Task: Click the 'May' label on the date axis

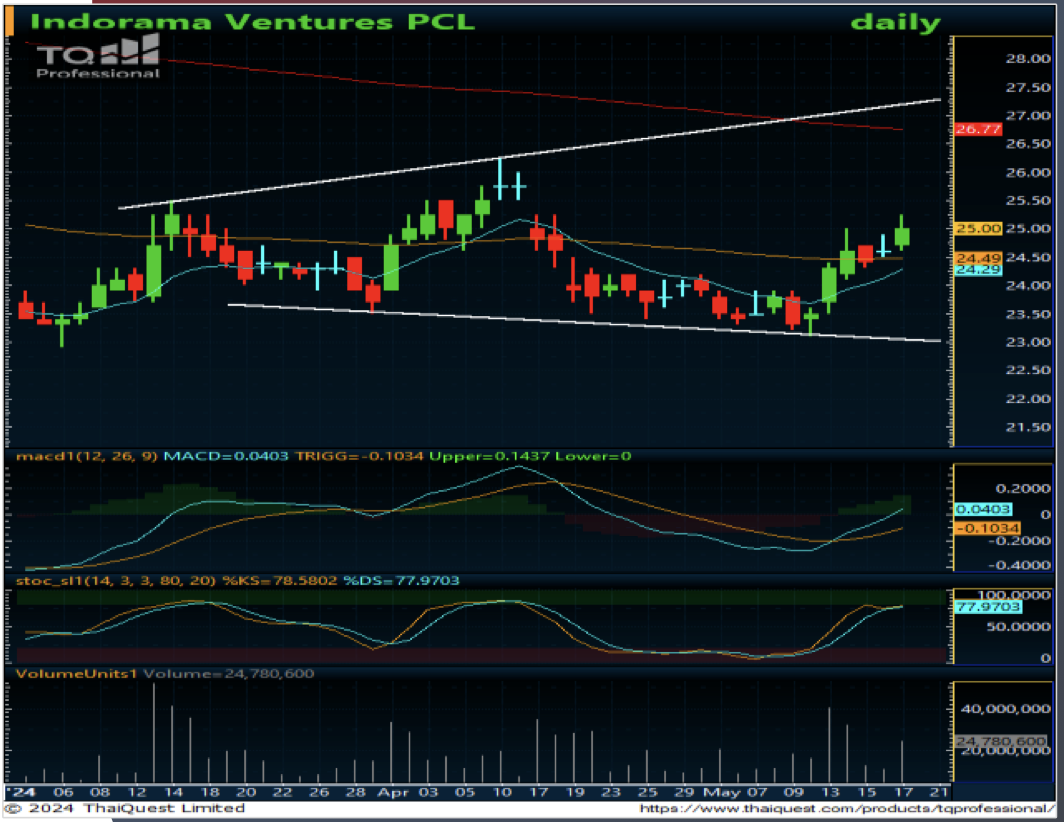Action: [x=722, y=792]
